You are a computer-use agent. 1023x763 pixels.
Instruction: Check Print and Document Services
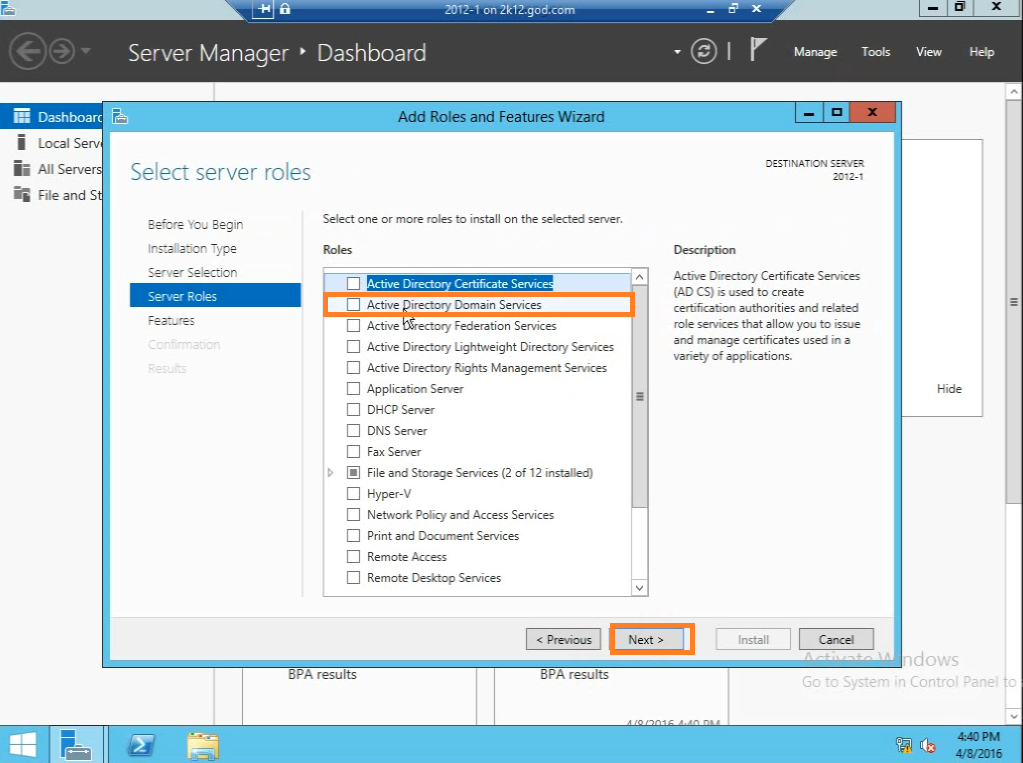click(x=354, y=536)
